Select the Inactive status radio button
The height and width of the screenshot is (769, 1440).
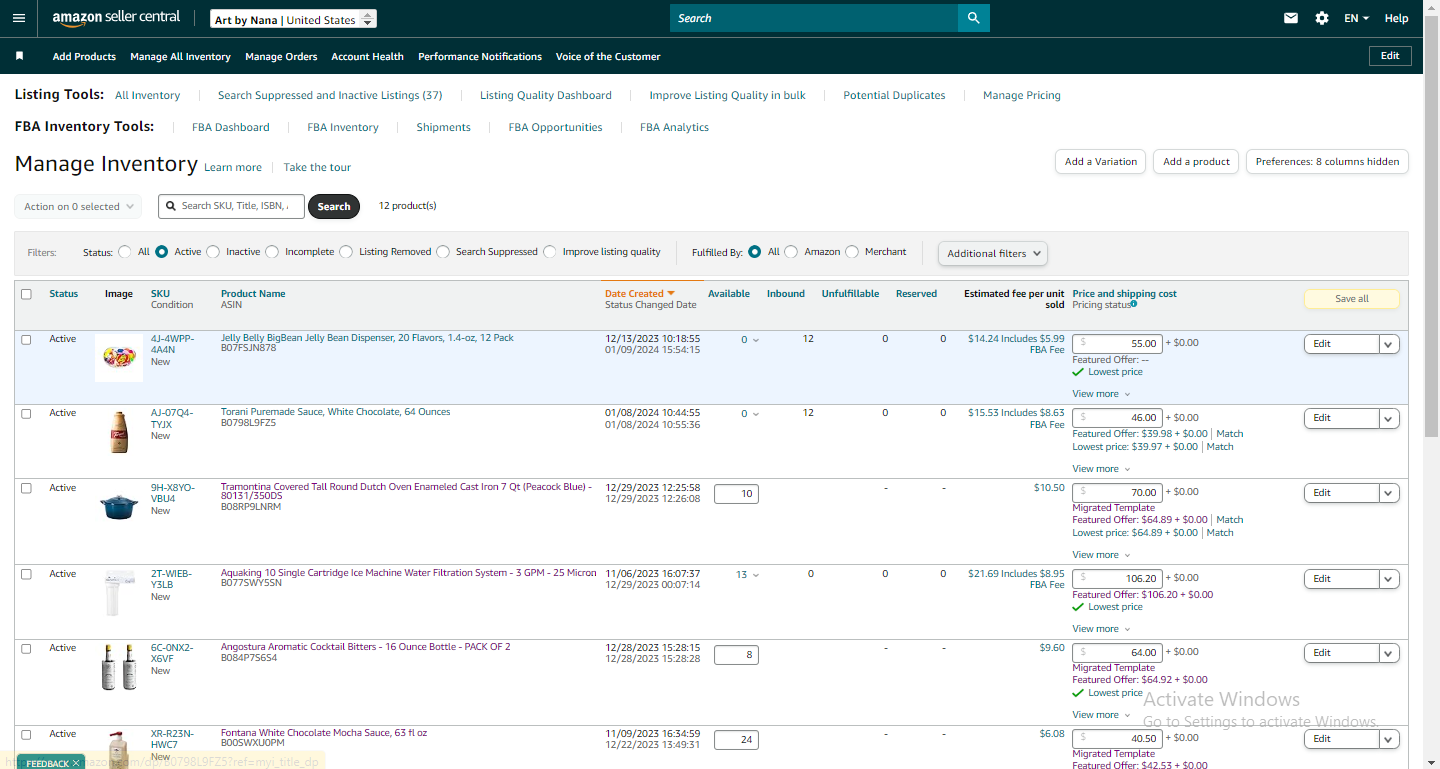tap(213, 252)
